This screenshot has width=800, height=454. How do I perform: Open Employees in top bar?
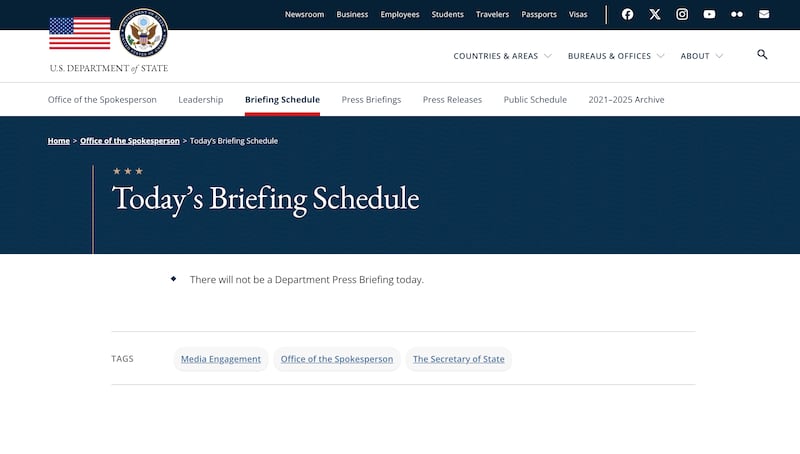click(399, 14)
